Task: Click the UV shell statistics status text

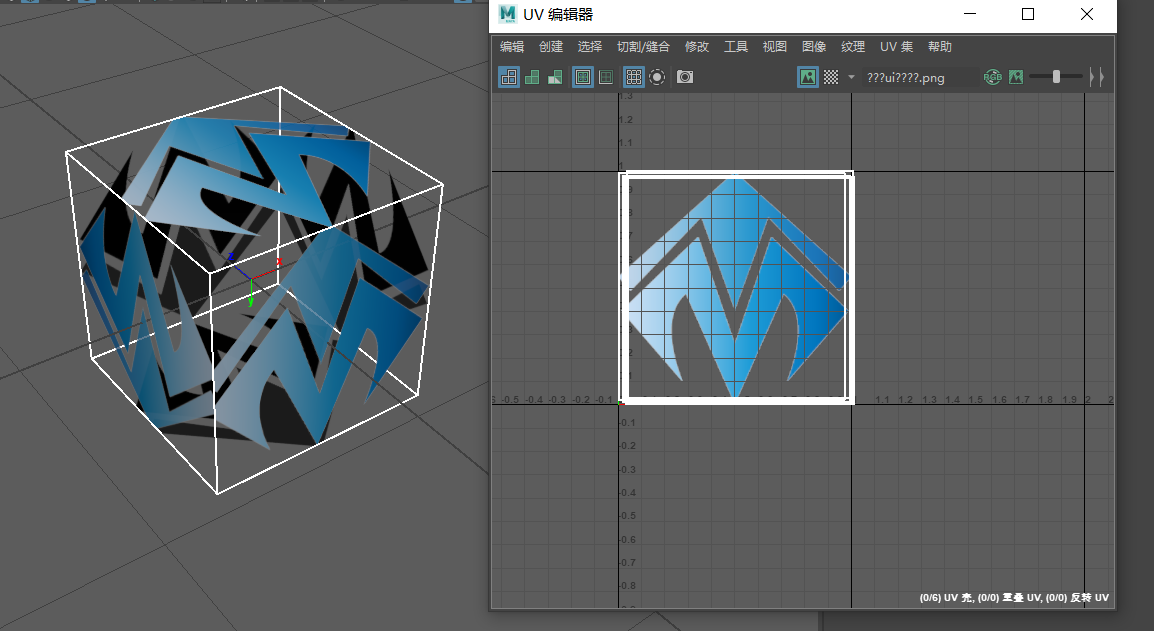Action: [x=1014, y=597]
